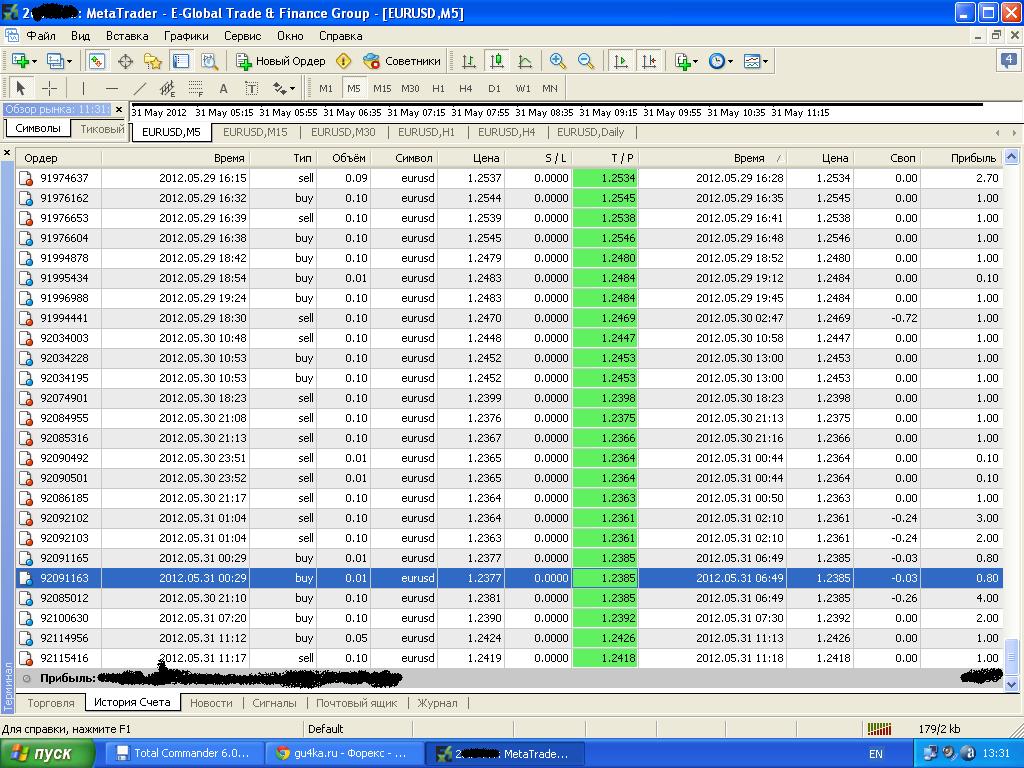Open the Графики menu

[186, 36]
